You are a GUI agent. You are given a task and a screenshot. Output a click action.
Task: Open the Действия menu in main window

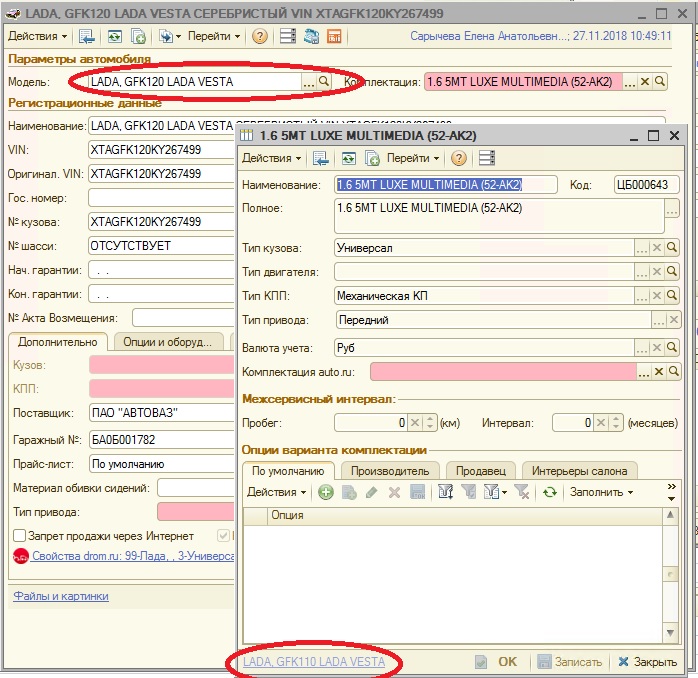point(38,36)
